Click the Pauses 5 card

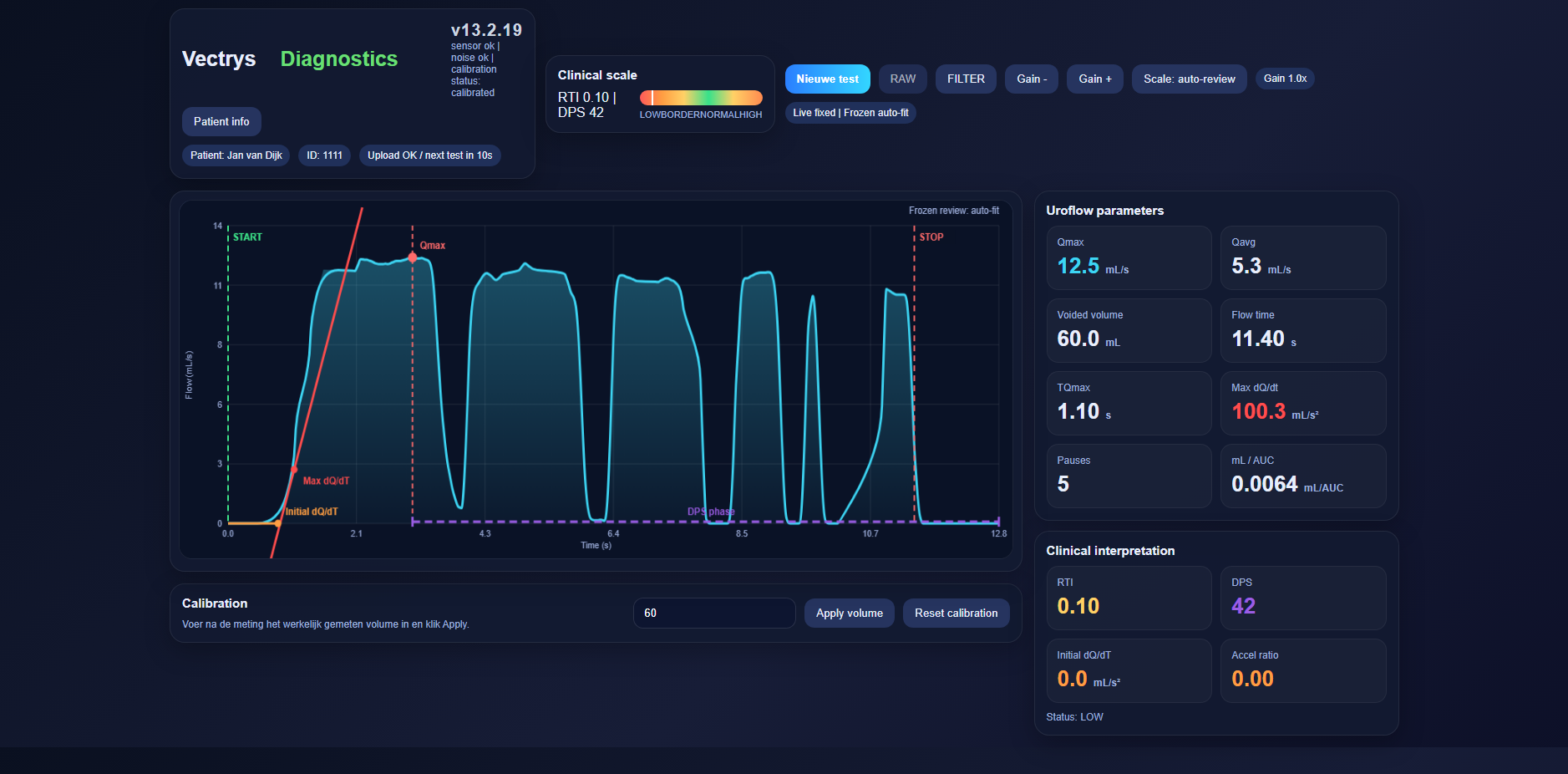pos(1129,476)
